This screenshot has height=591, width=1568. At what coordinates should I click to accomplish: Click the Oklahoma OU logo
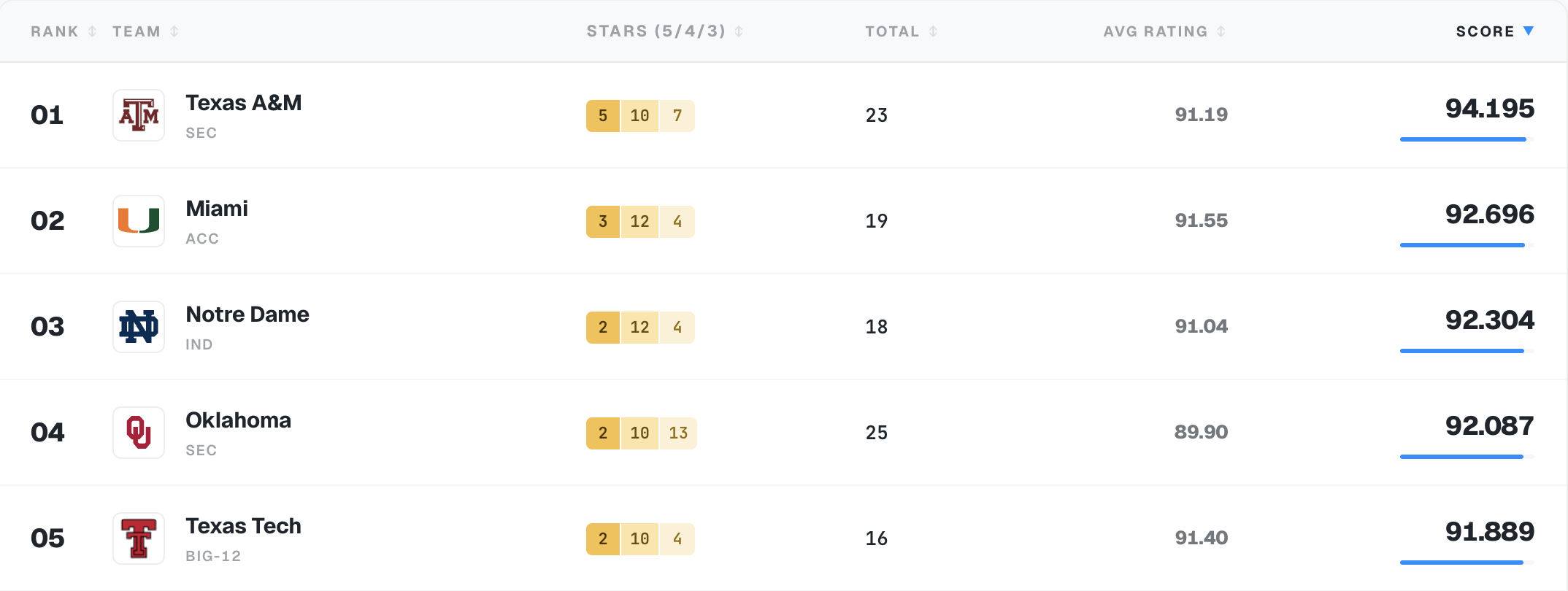tap(139, 433)
